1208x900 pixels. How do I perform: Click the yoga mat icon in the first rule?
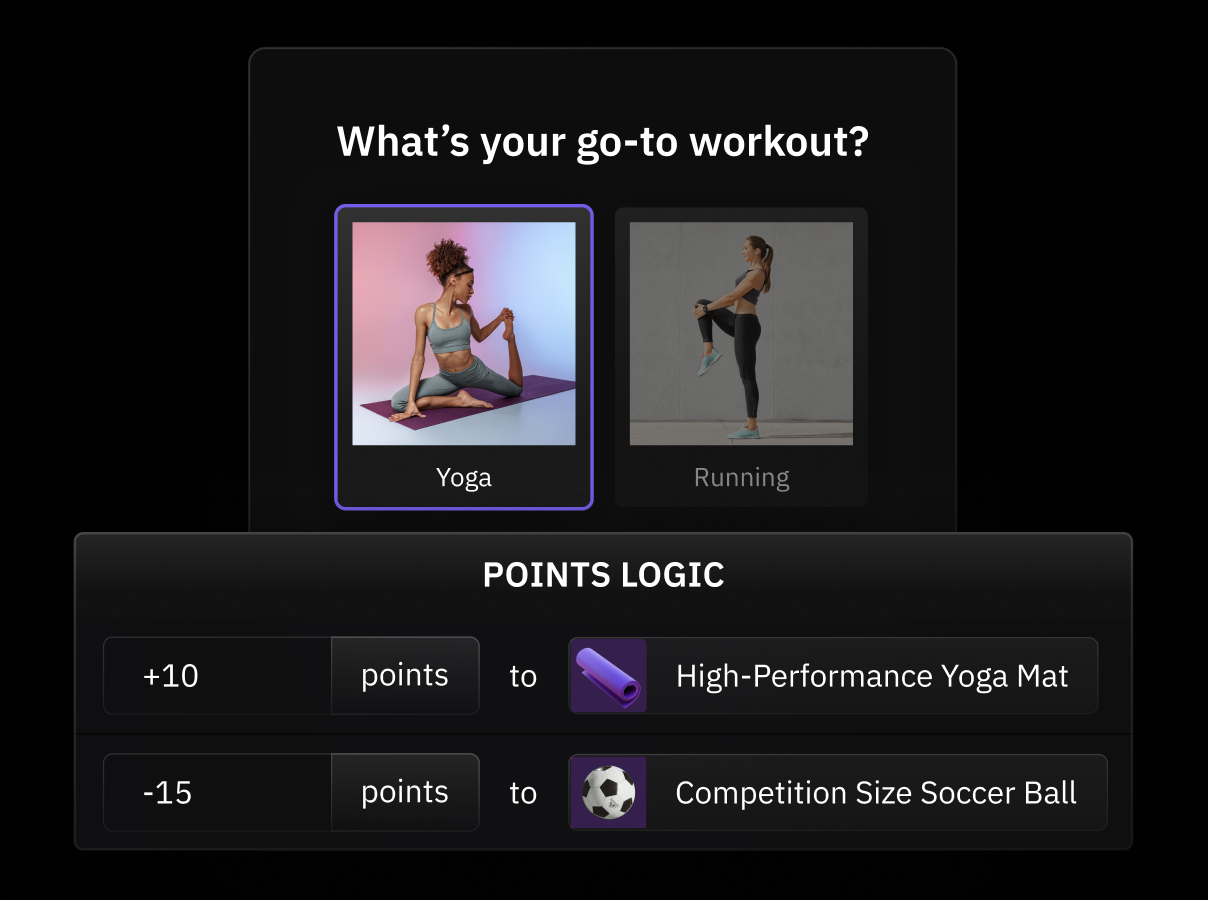click(x=609, y=675)
